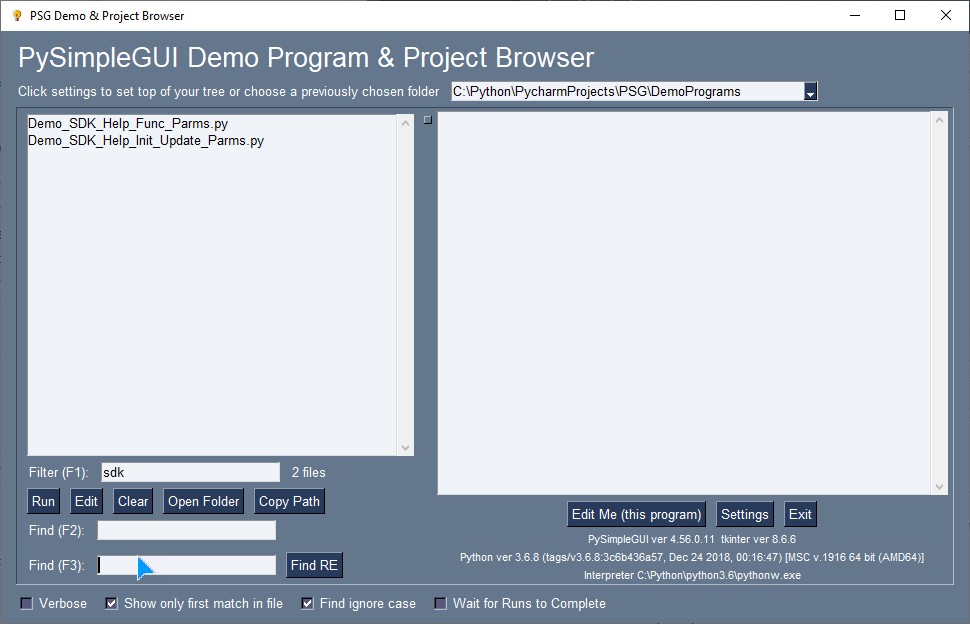Open Edit Me (this program)
Screen dimensions: 970x624
click(x=637, y=515)
